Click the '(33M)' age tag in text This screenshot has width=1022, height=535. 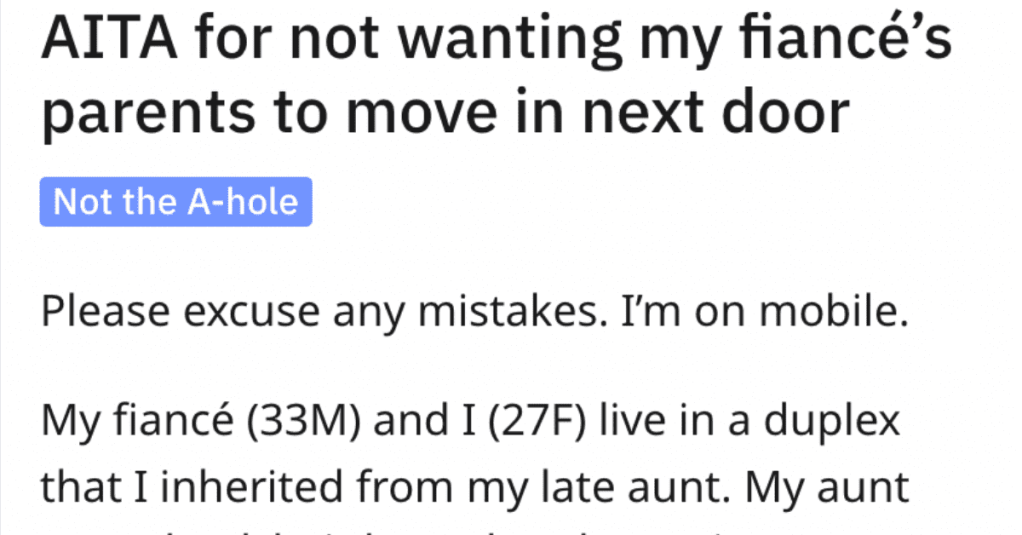pos(304,420)
